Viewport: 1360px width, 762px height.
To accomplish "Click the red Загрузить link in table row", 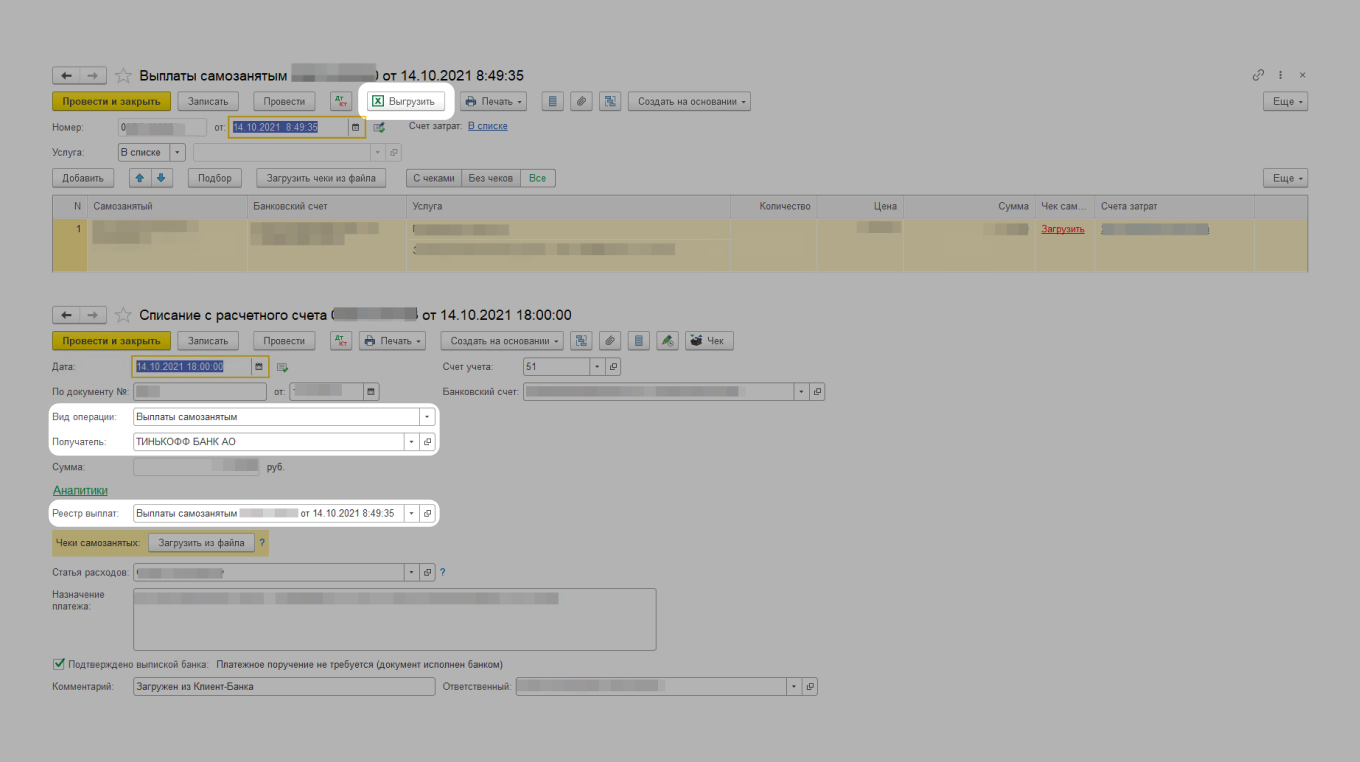I will (1062, 229).
